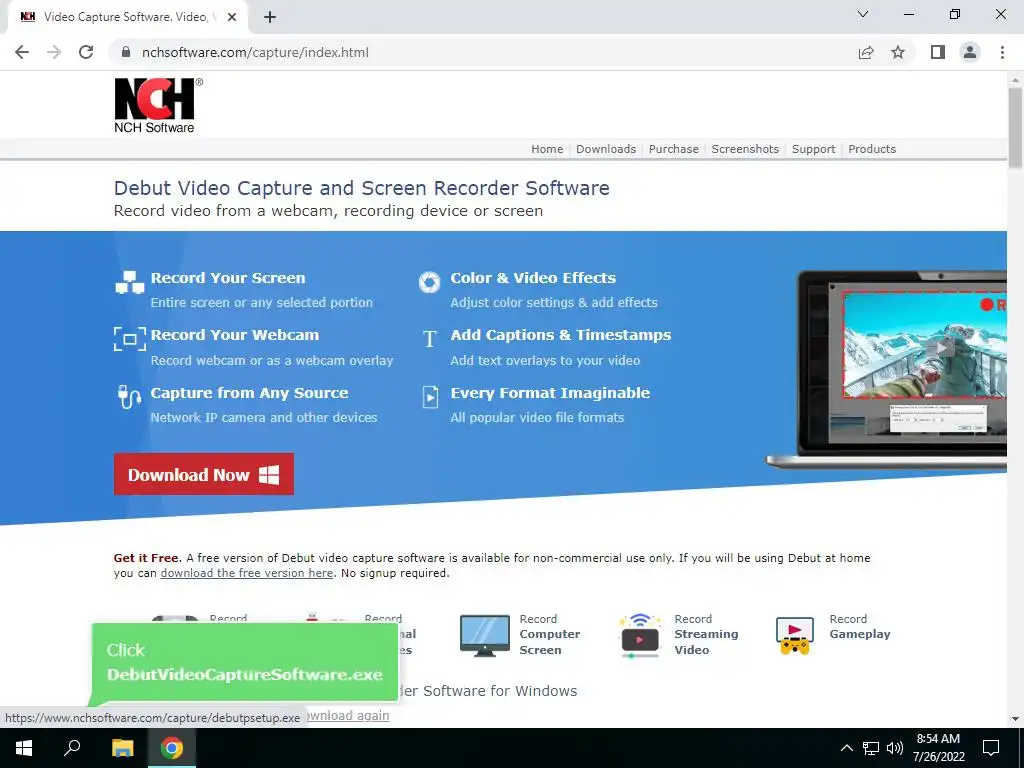Open Windows taskbar search
The height and width of the screenshot is (768, 1024).
72,748
